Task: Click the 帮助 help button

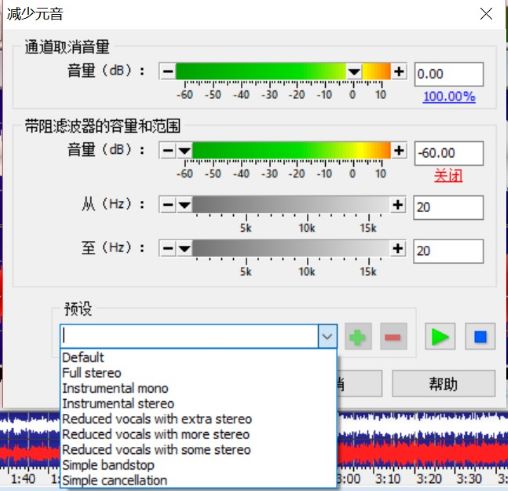Action: [x=443, y=384]
